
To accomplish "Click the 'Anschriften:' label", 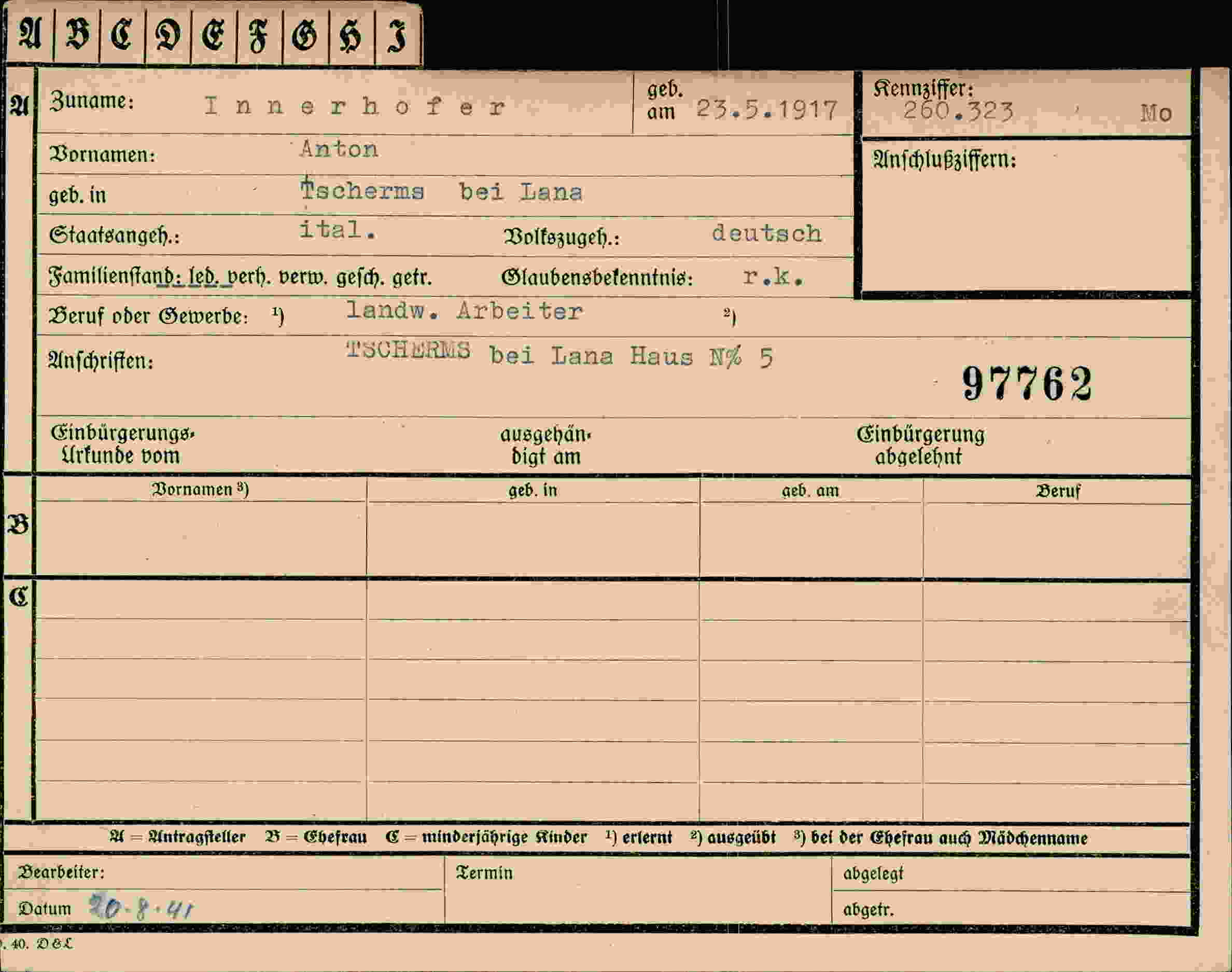I will [101, 360].
